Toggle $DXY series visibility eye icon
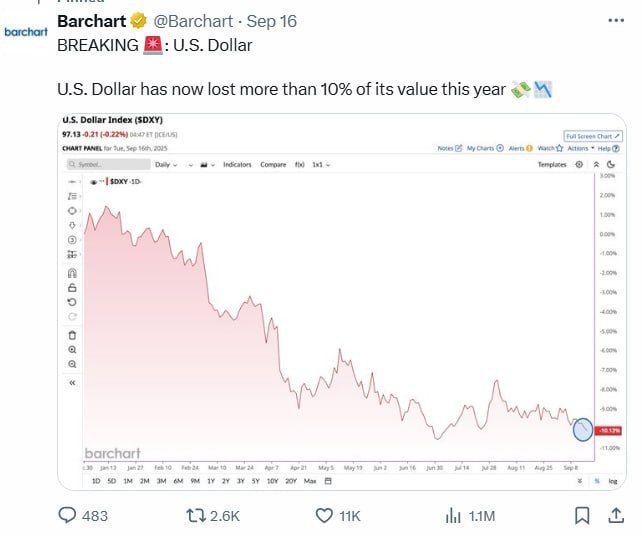The height and width of the screenshot is (536, 642). pyautogui.click(x=93, y=182)
